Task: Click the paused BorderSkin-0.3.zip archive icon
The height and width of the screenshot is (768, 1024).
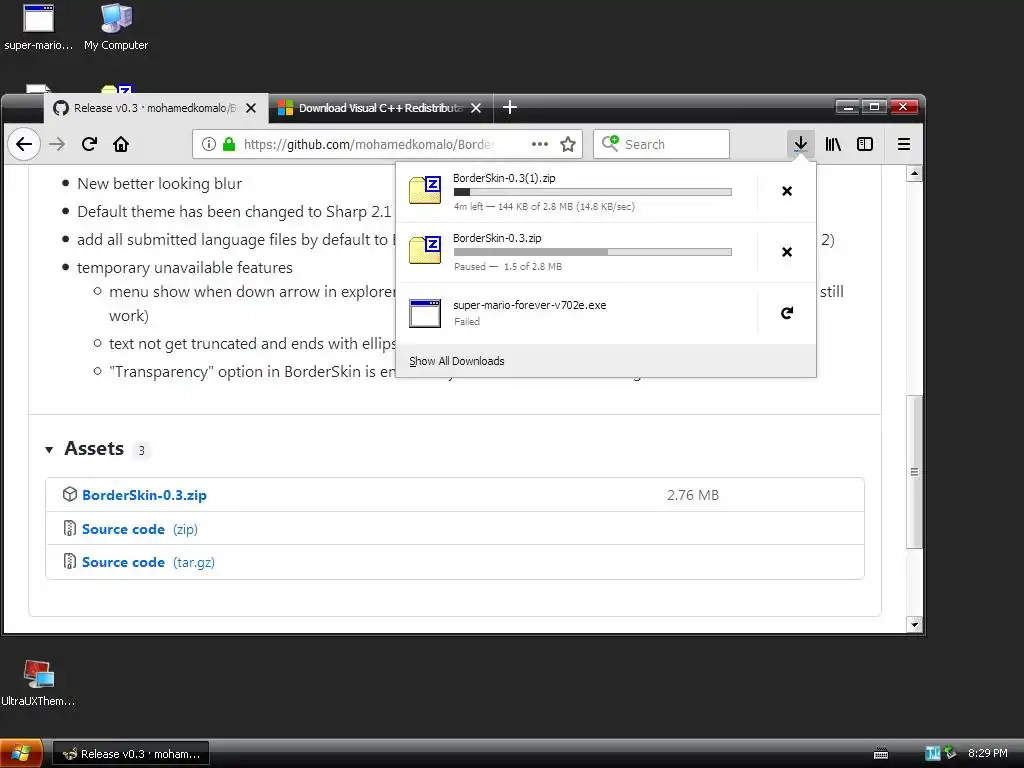Action: tap(425, 251)
